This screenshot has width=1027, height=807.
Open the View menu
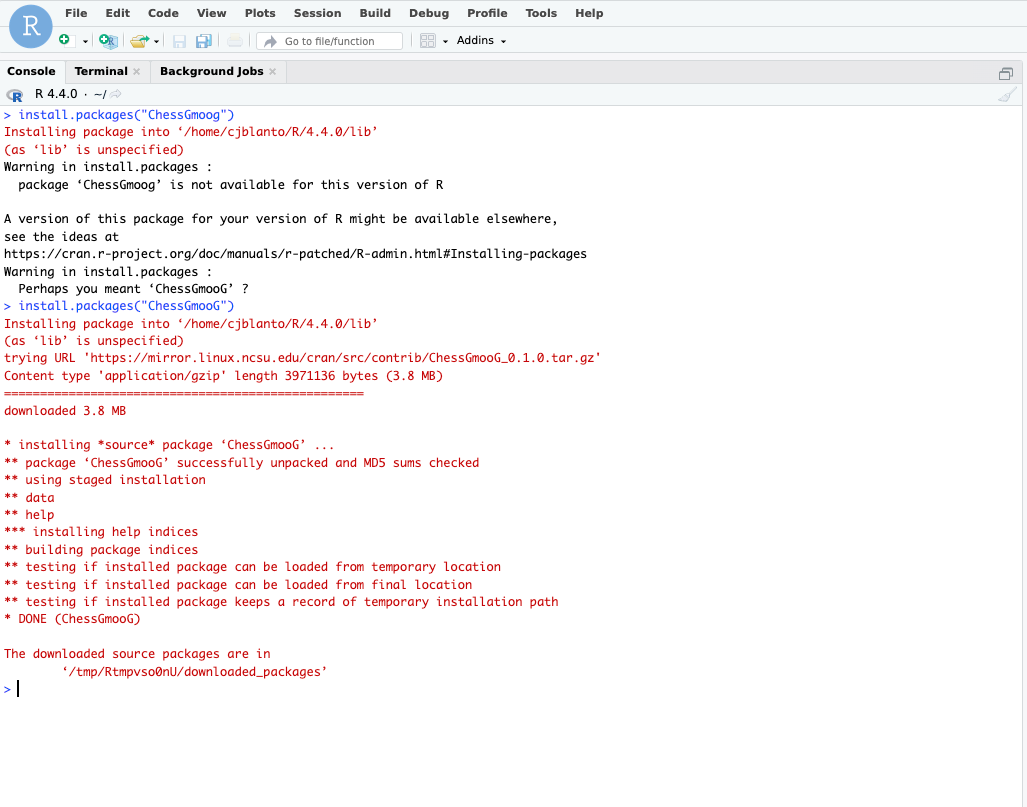pyautogui.click(x=212, y=13)
